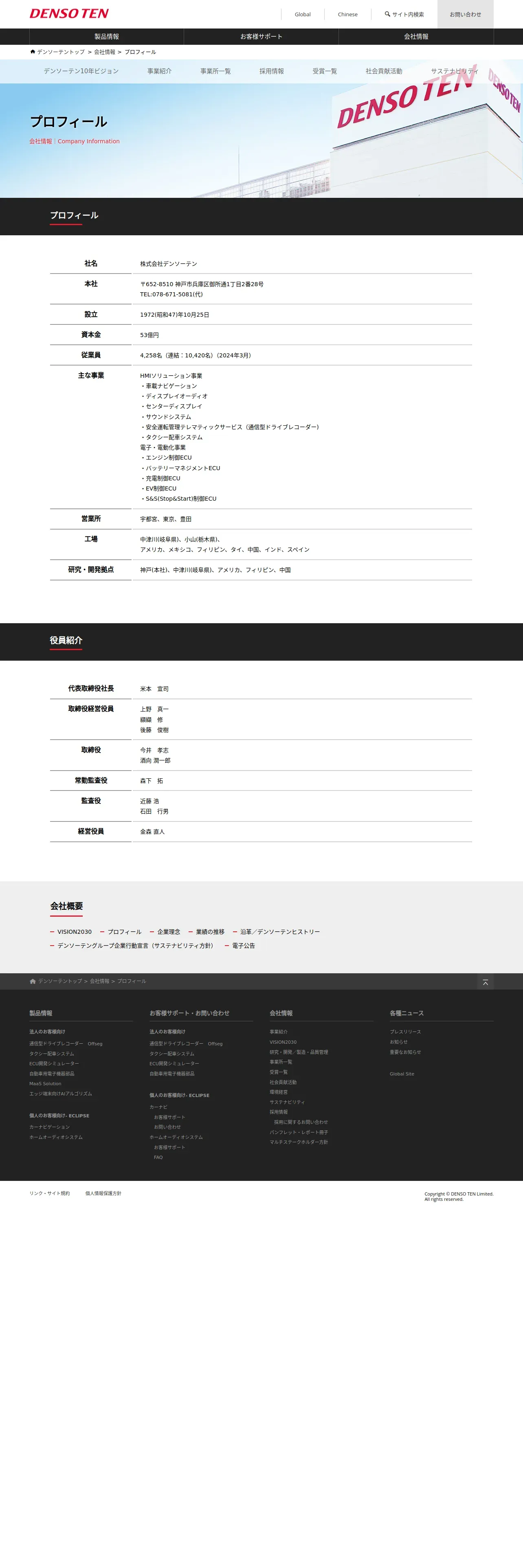This screenshot has width=523, height=1568.
Task: Select the 採用情報 sub-navigation tab
Action: point(272,71)
